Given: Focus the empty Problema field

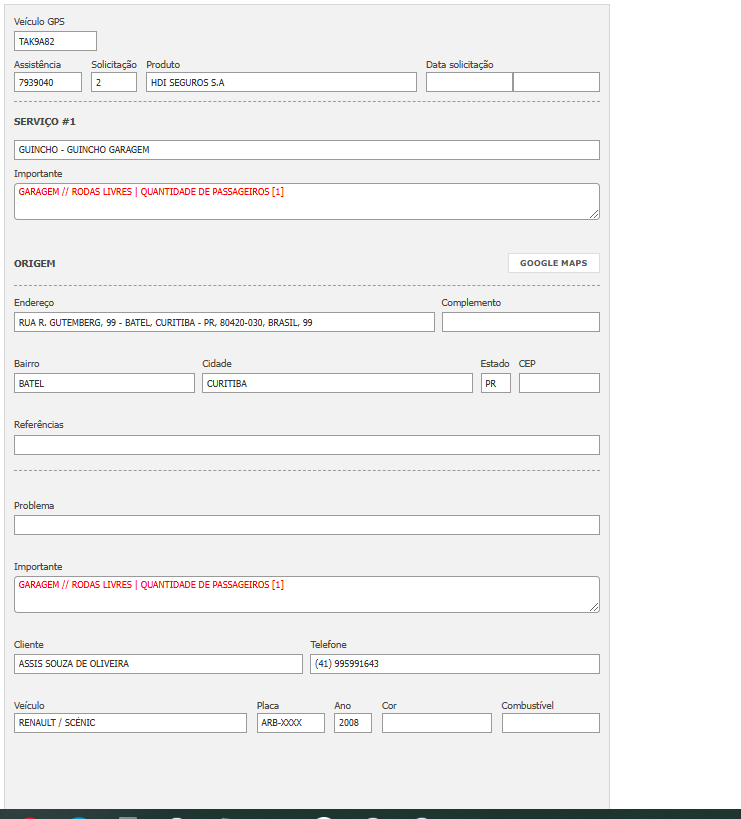Looking at the screenshot, I should [306, 525].
